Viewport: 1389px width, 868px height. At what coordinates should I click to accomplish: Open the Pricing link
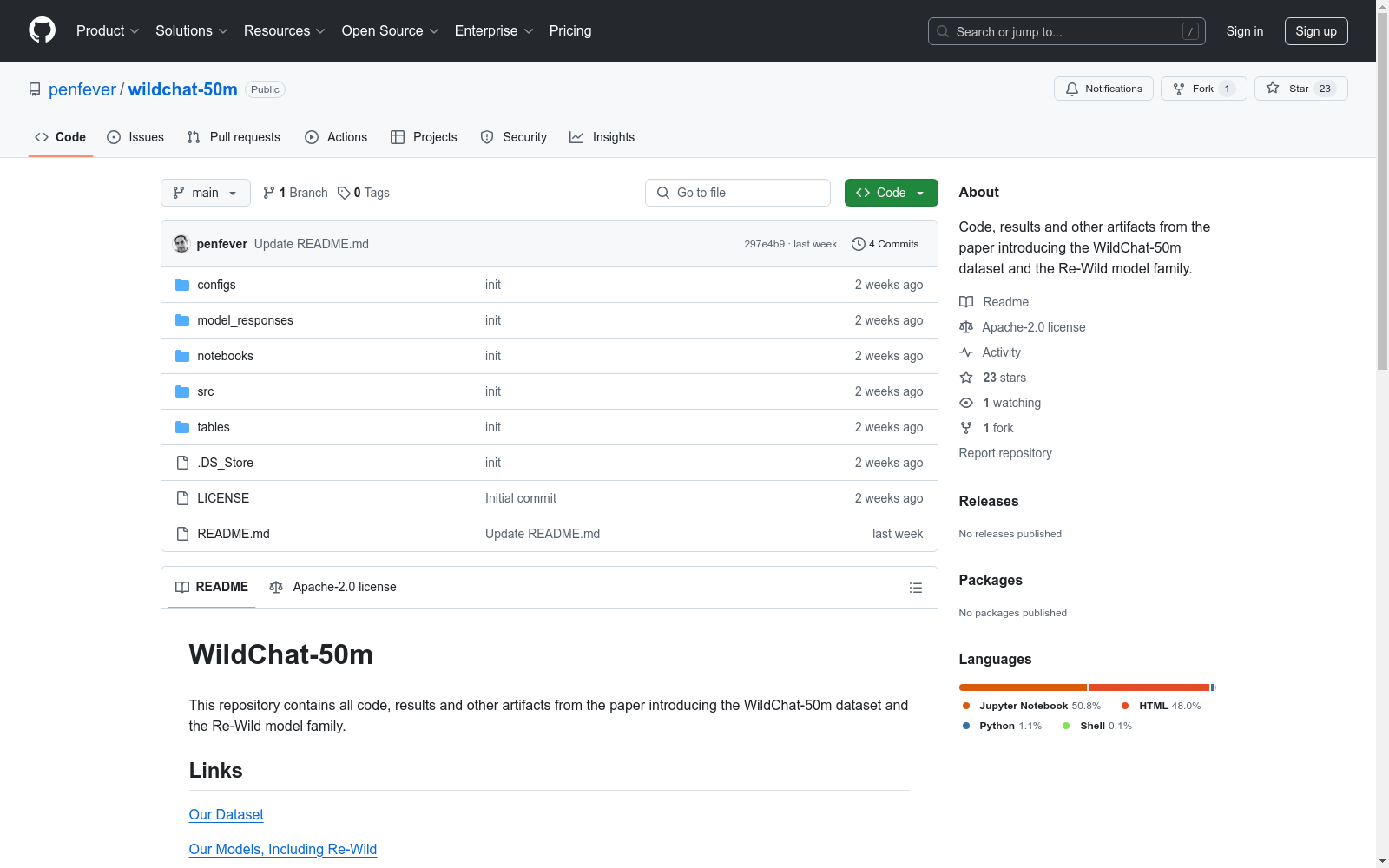(x=570, y=31)
